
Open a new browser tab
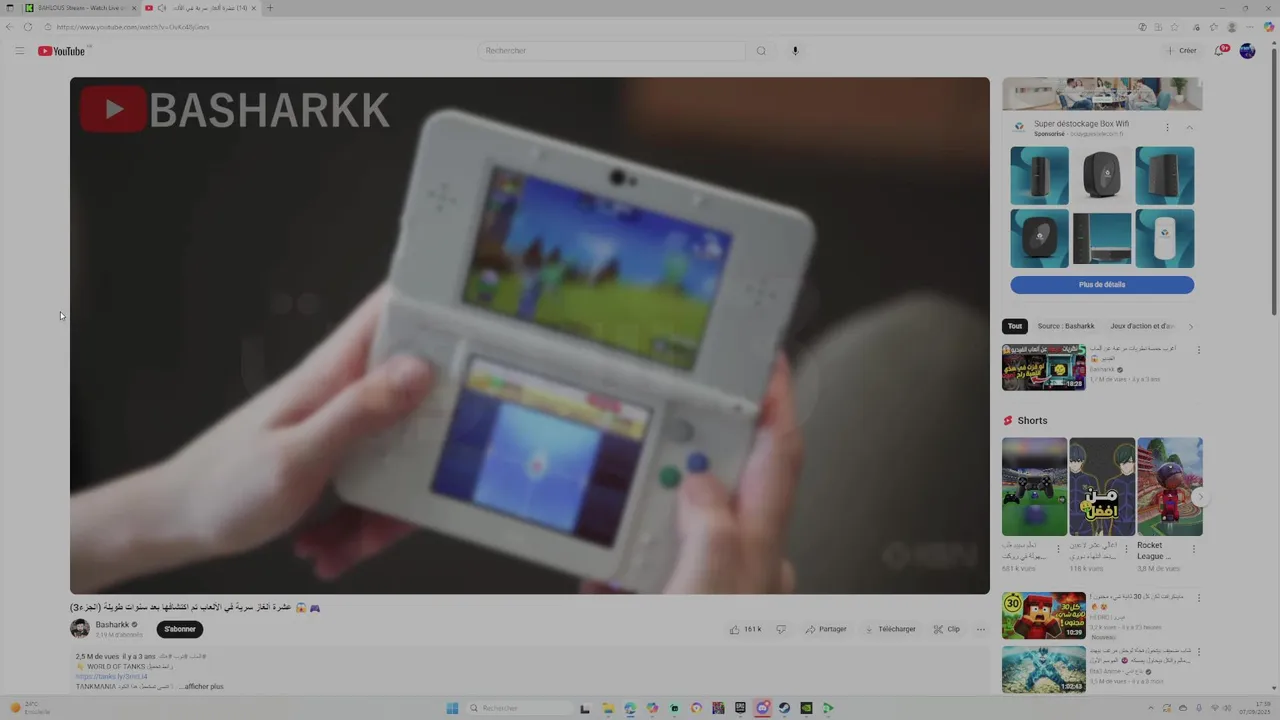(269, 8)
